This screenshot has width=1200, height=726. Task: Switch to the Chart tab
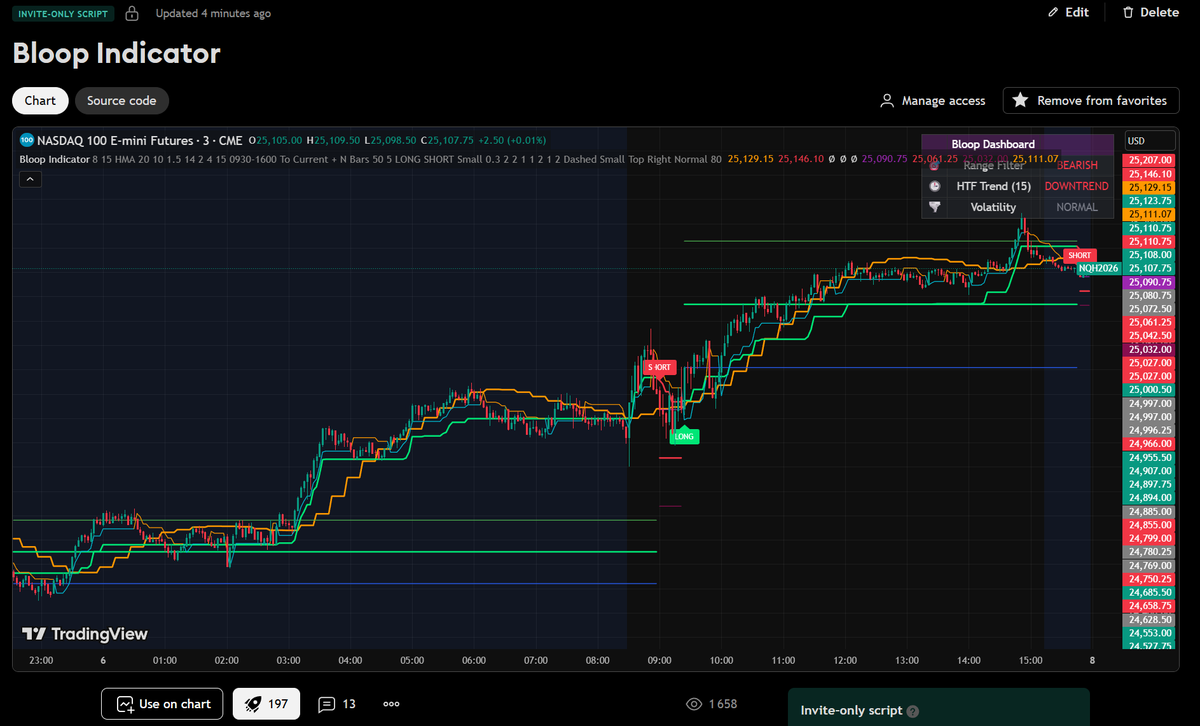[x=40, y=100]
